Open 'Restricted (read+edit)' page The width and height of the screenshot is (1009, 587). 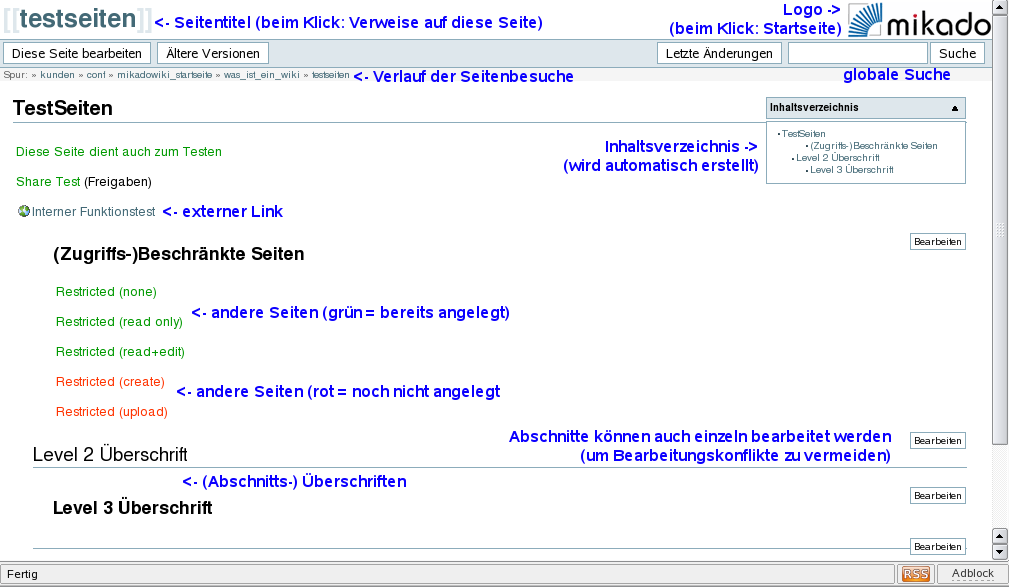coord(120,351)
